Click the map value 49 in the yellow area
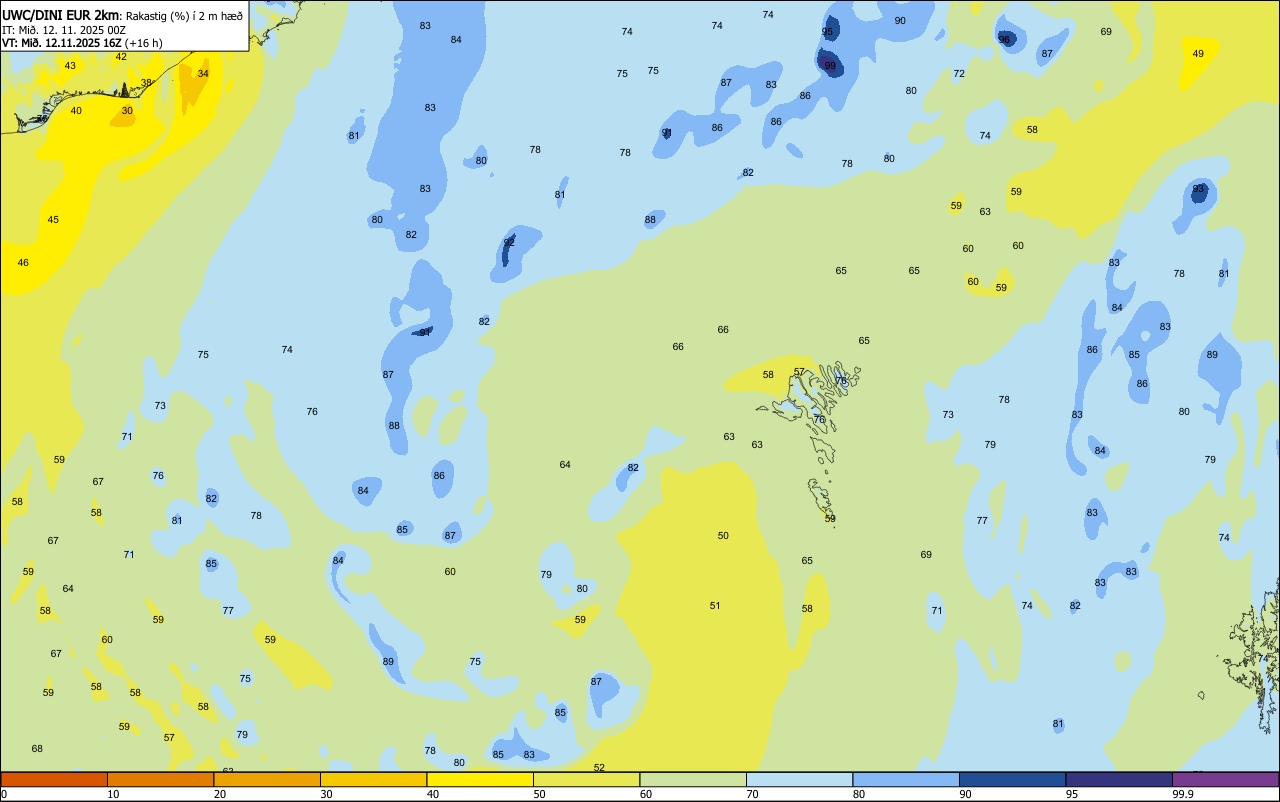Image resolution: width=1280 pixels, height=802 pixels. [x=1198, y=54]
